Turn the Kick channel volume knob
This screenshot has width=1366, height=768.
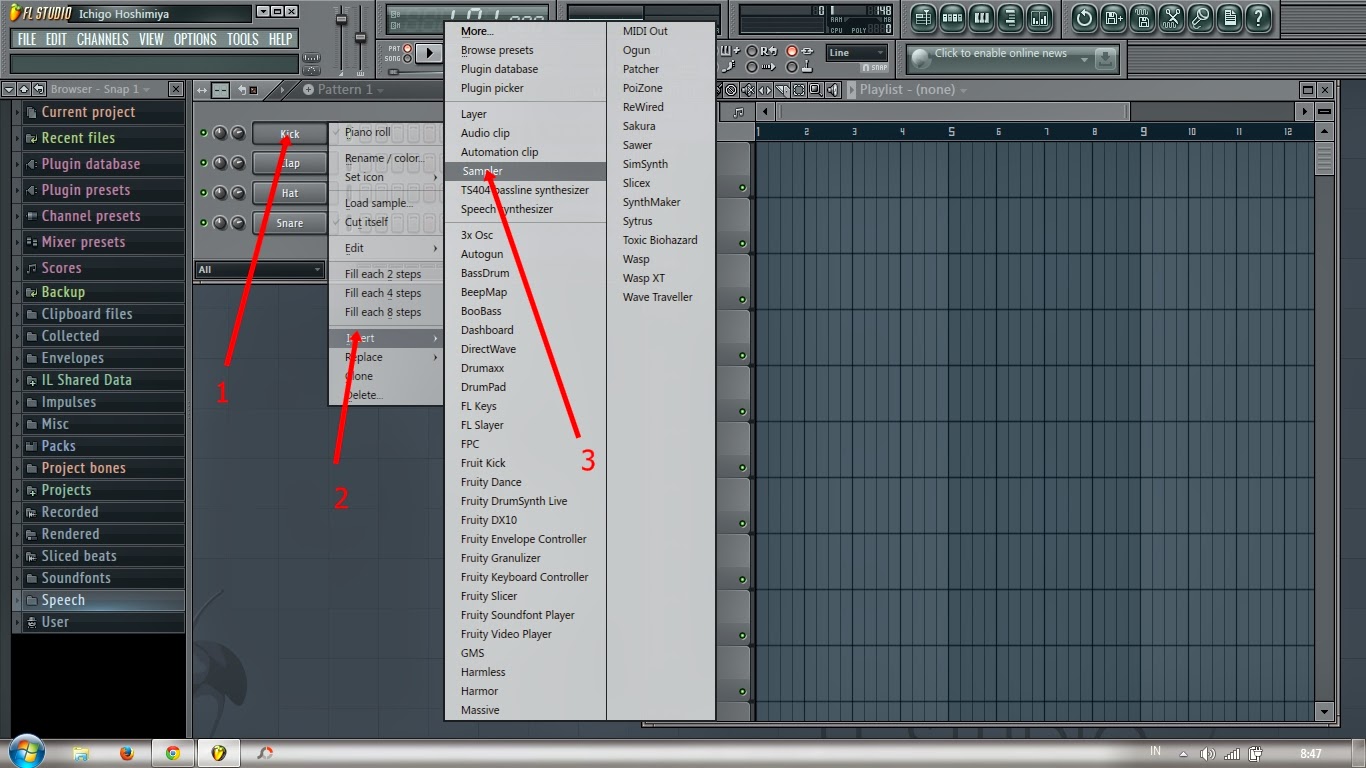[238, 133]
